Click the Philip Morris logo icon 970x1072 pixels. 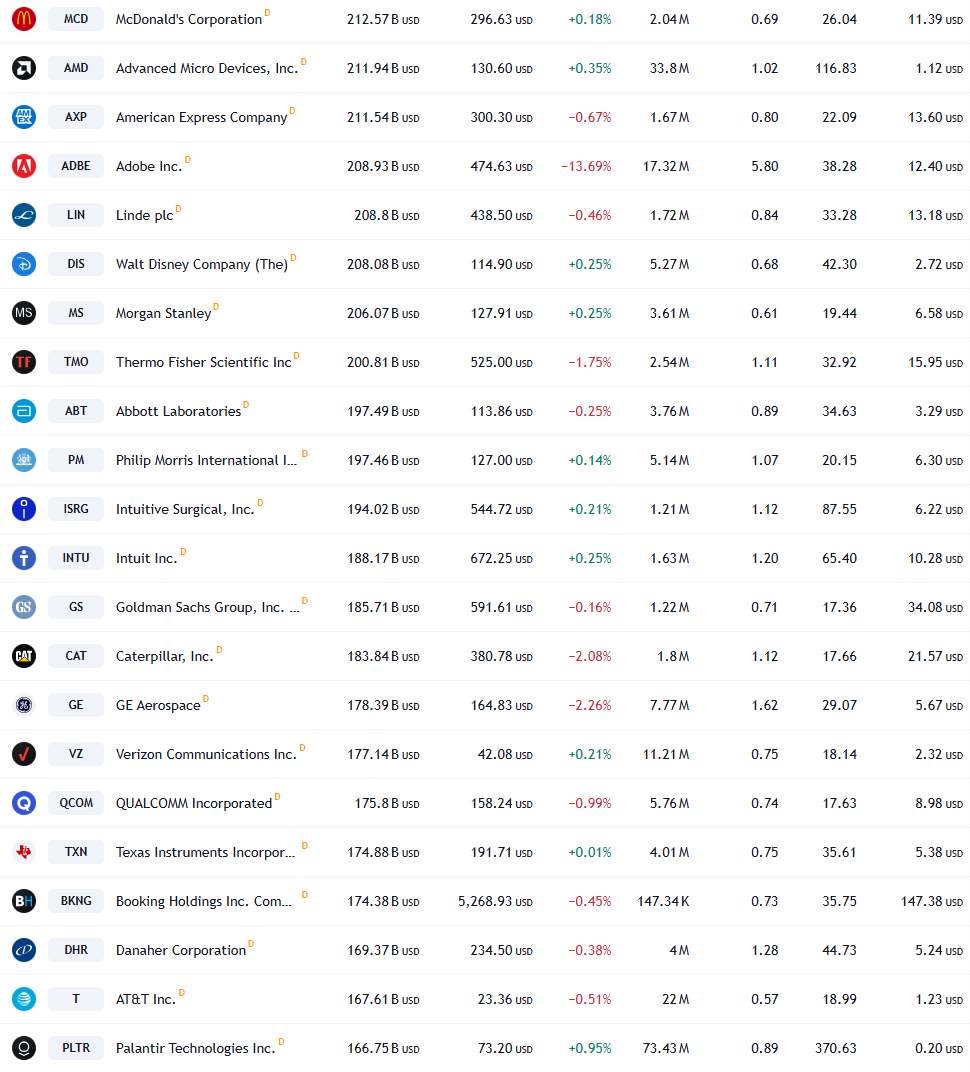pos(24,460)
